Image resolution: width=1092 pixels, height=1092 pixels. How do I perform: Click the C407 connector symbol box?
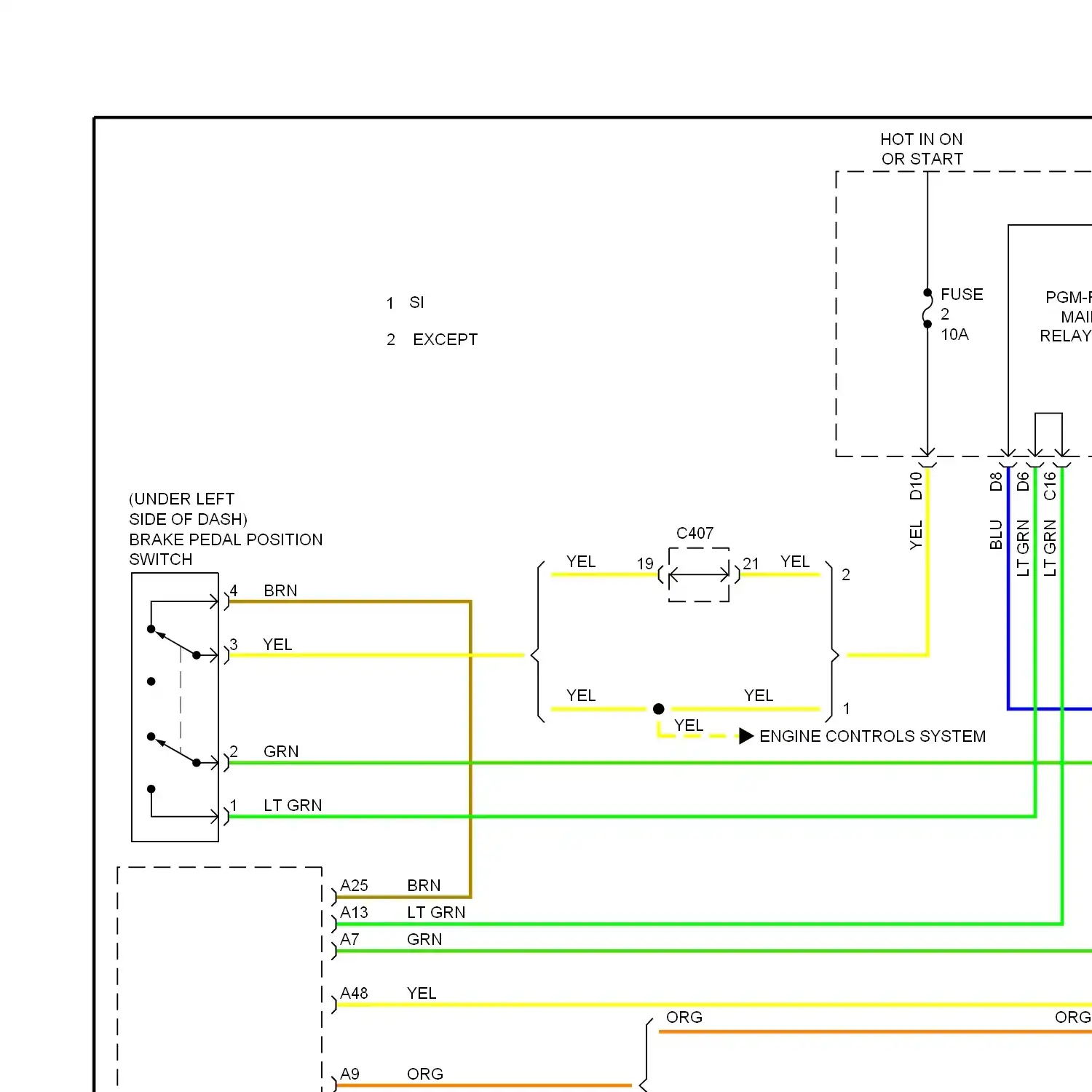[699, 574]
